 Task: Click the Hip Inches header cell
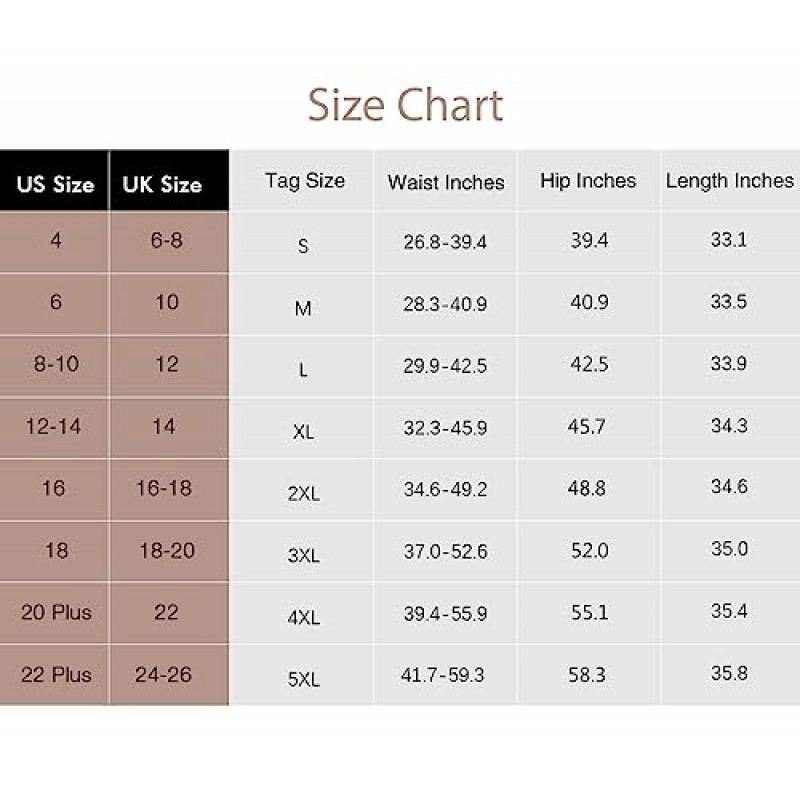[588, 181]
